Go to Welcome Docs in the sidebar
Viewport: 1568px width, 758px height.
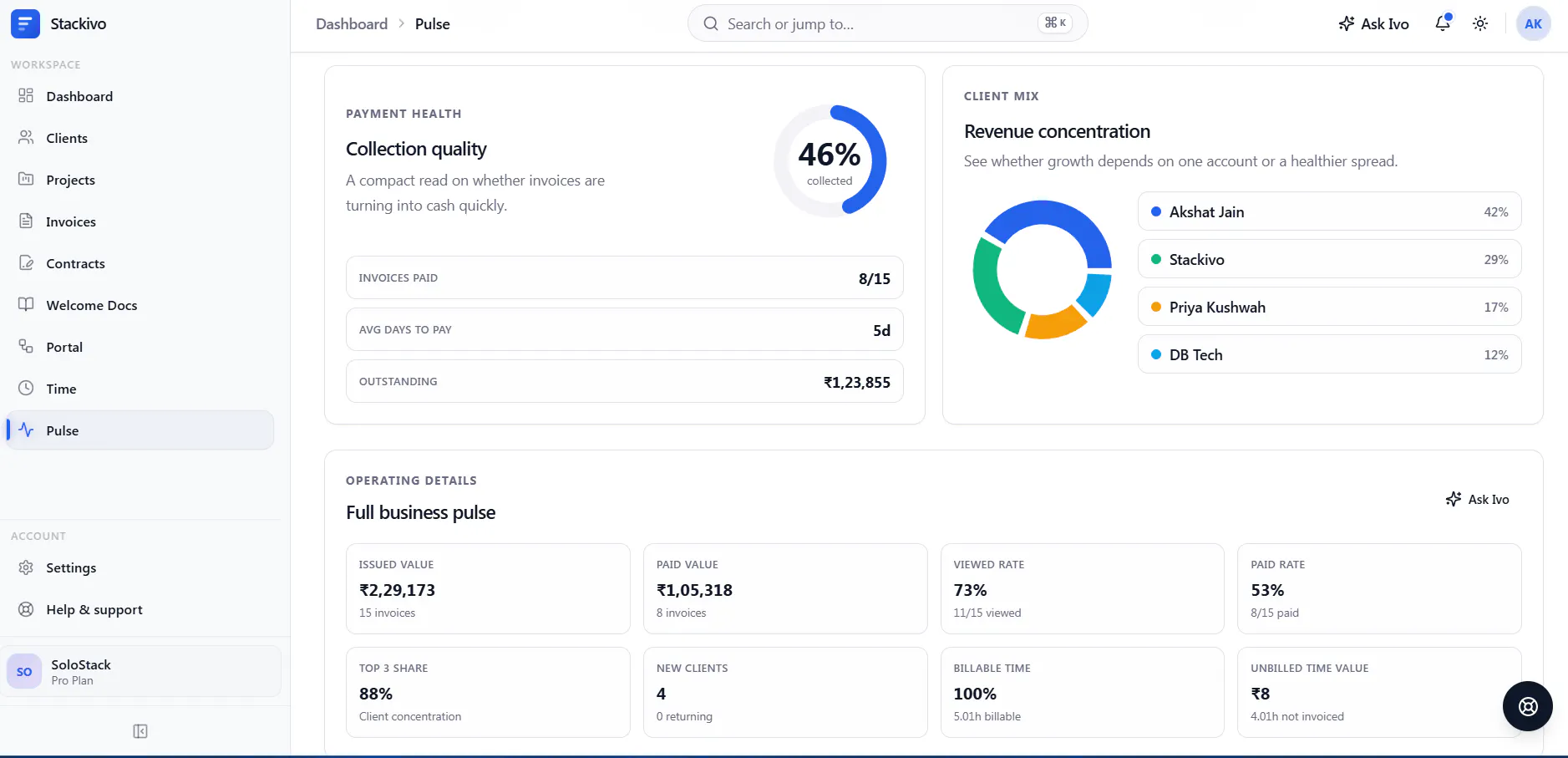[x=140, y=305]
